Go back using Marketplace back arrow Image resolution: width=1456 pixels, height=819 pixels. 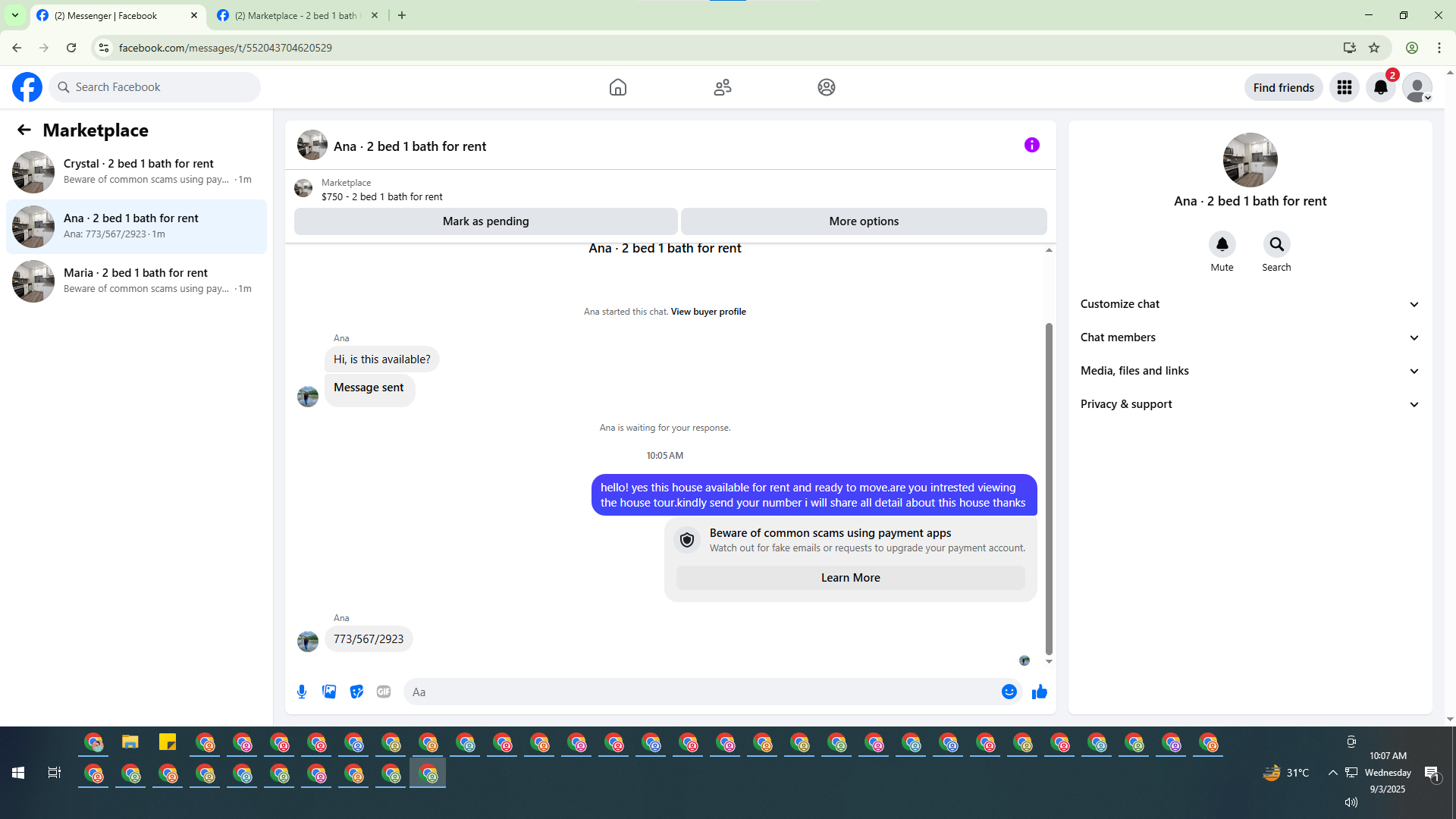24,130
